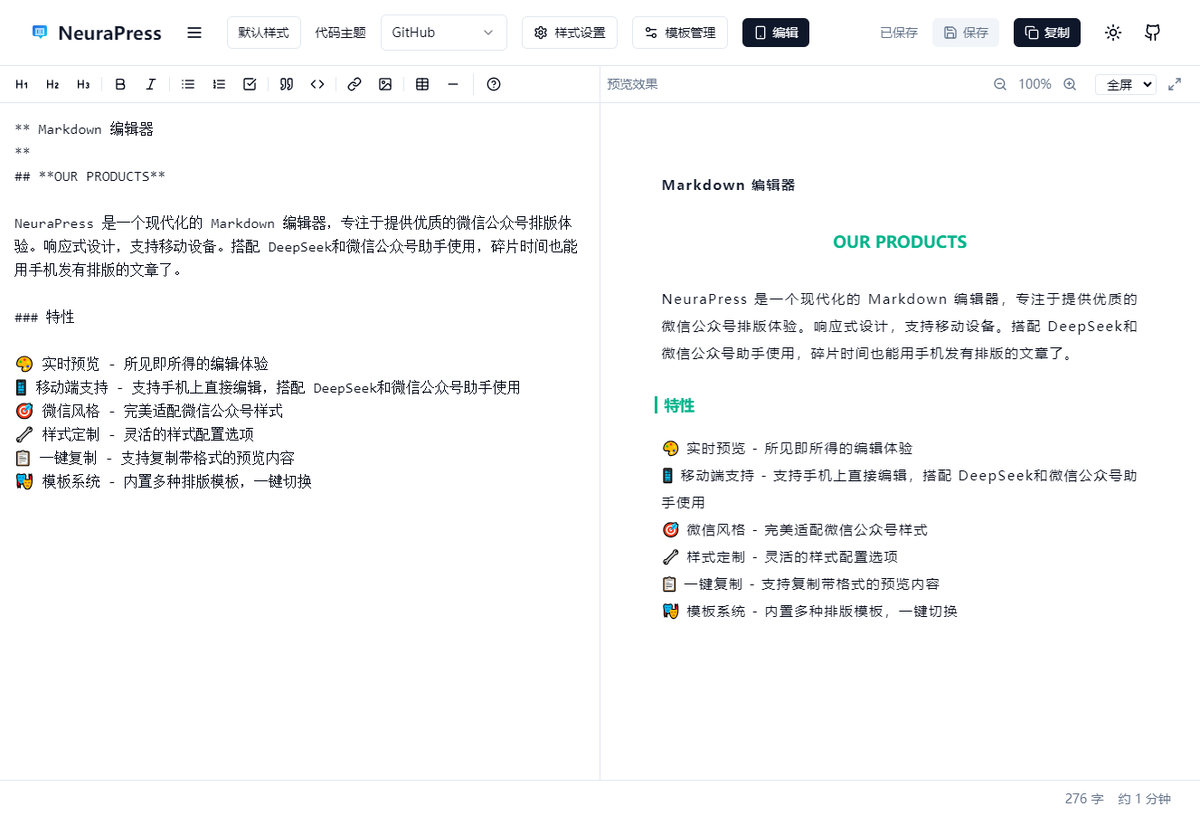
Task: Insert a Heading 1 with H1 icon
Action: click(22, 85)
